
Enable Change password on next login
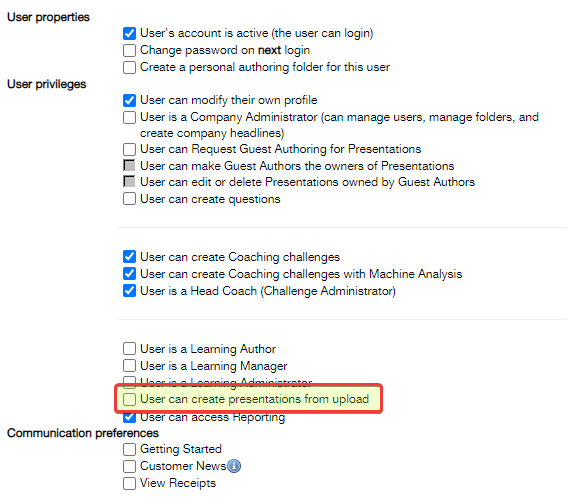coord(129,50)
